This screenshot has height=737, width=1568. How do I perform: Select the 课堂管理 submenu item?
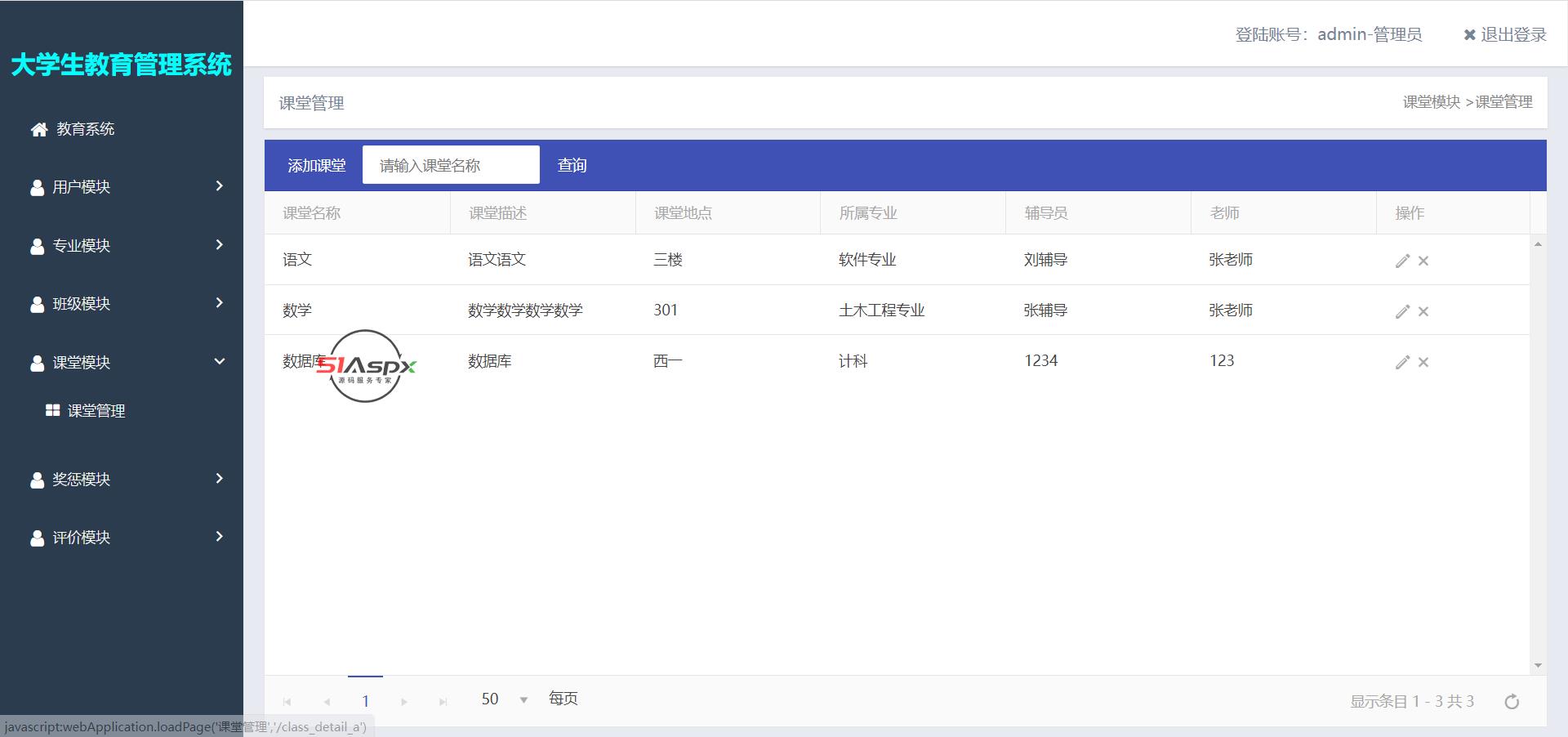coord(96,411)
